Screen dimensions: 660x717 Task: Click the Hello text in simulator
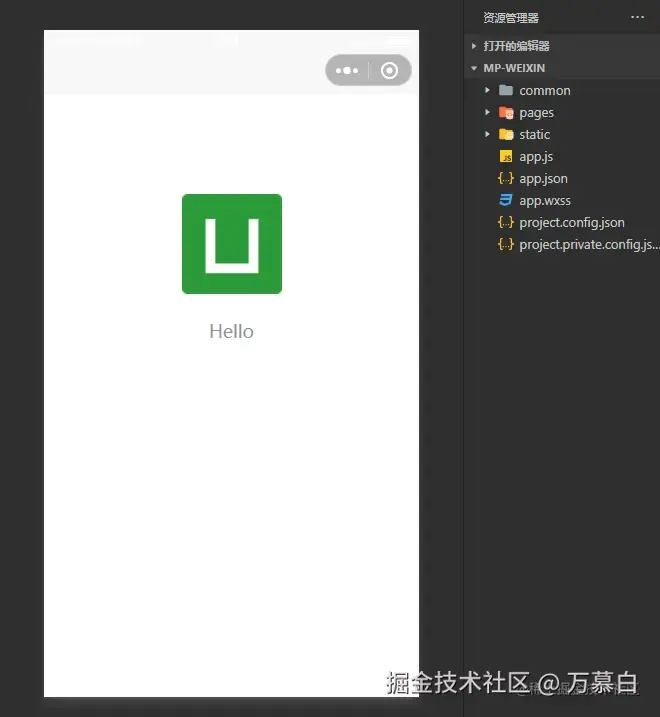pyautogui.click(x=231, y=332)
